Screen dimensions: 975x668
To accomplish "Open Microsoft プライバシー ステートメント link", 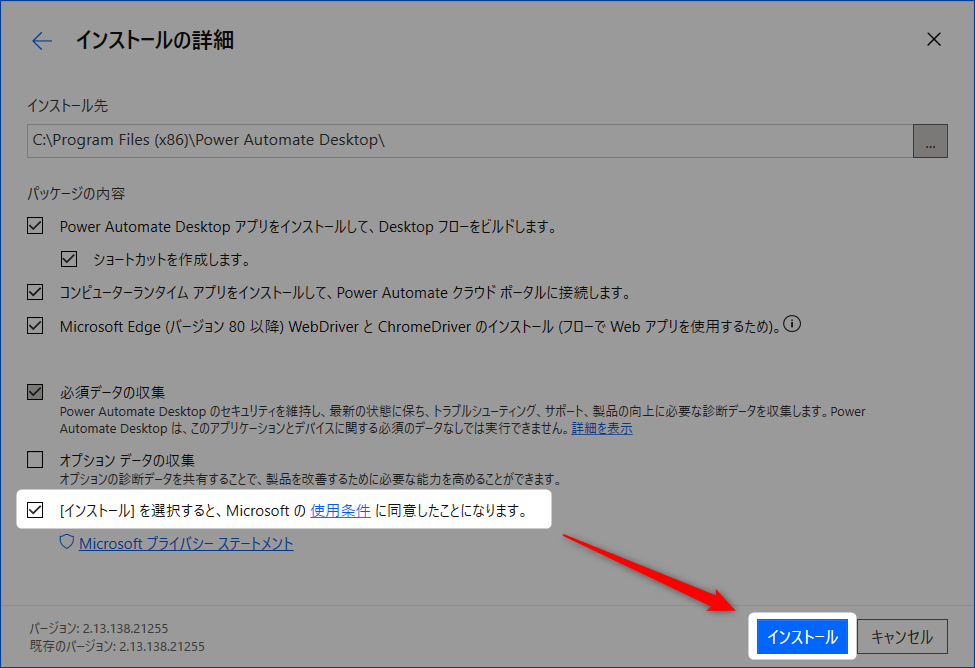I will coord(186,543).
